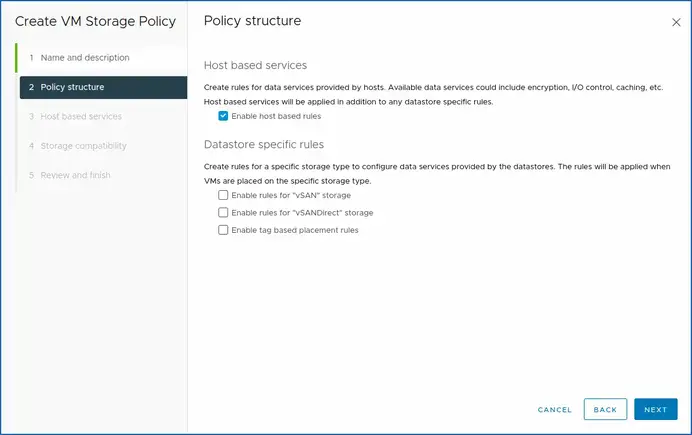Enable rules for "vSANDirect" storage

tap(223, 212)
